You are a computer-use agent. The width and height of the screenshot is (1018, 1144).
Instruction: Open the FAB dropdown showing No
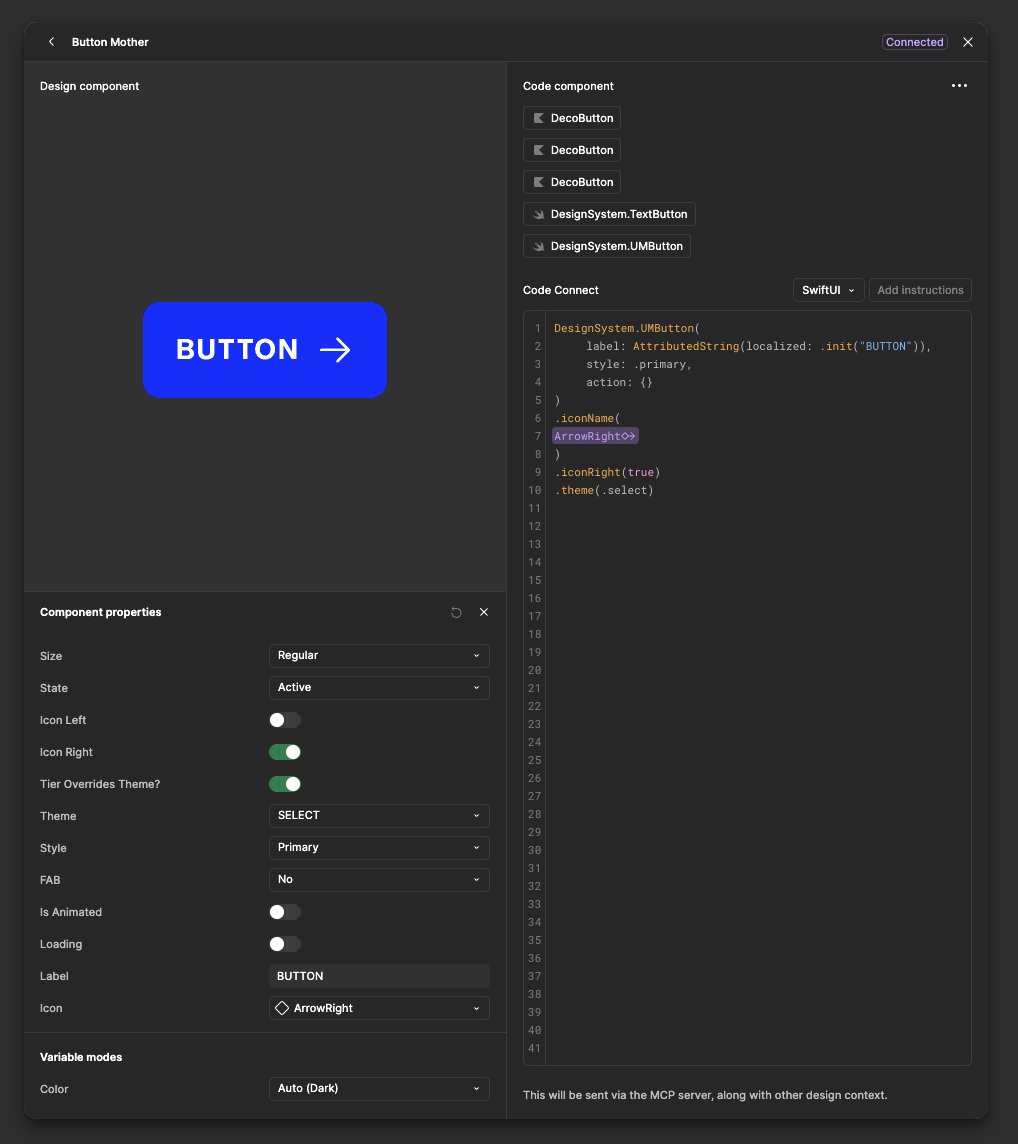tap(379, 880)
